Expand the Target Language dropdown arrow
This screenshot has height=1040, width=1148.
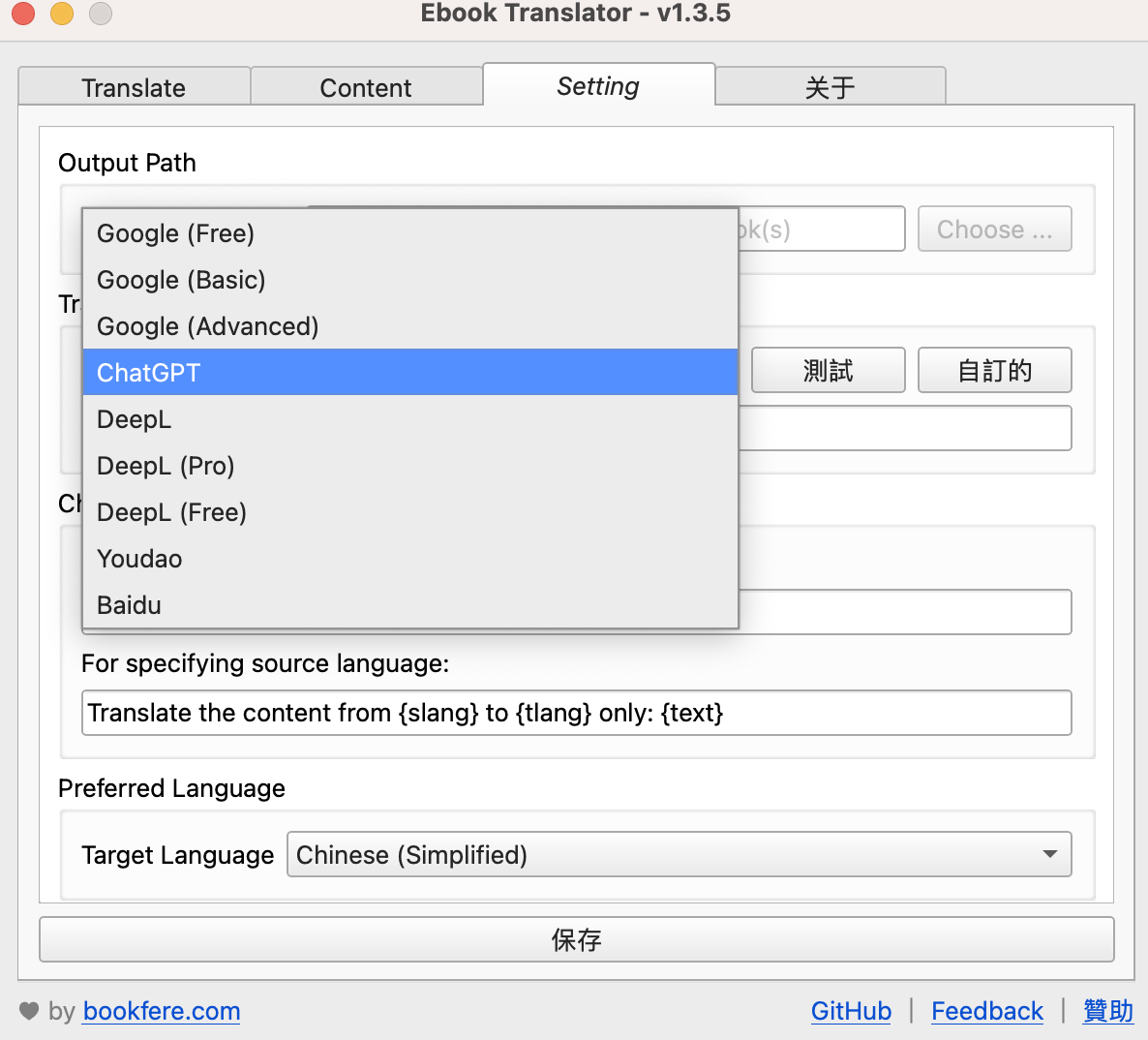(1049, 854)
